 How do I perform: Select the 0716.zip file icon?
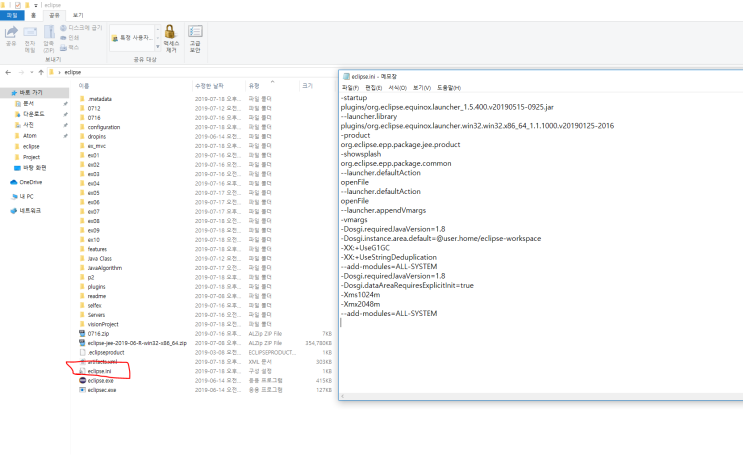(82, 334)
